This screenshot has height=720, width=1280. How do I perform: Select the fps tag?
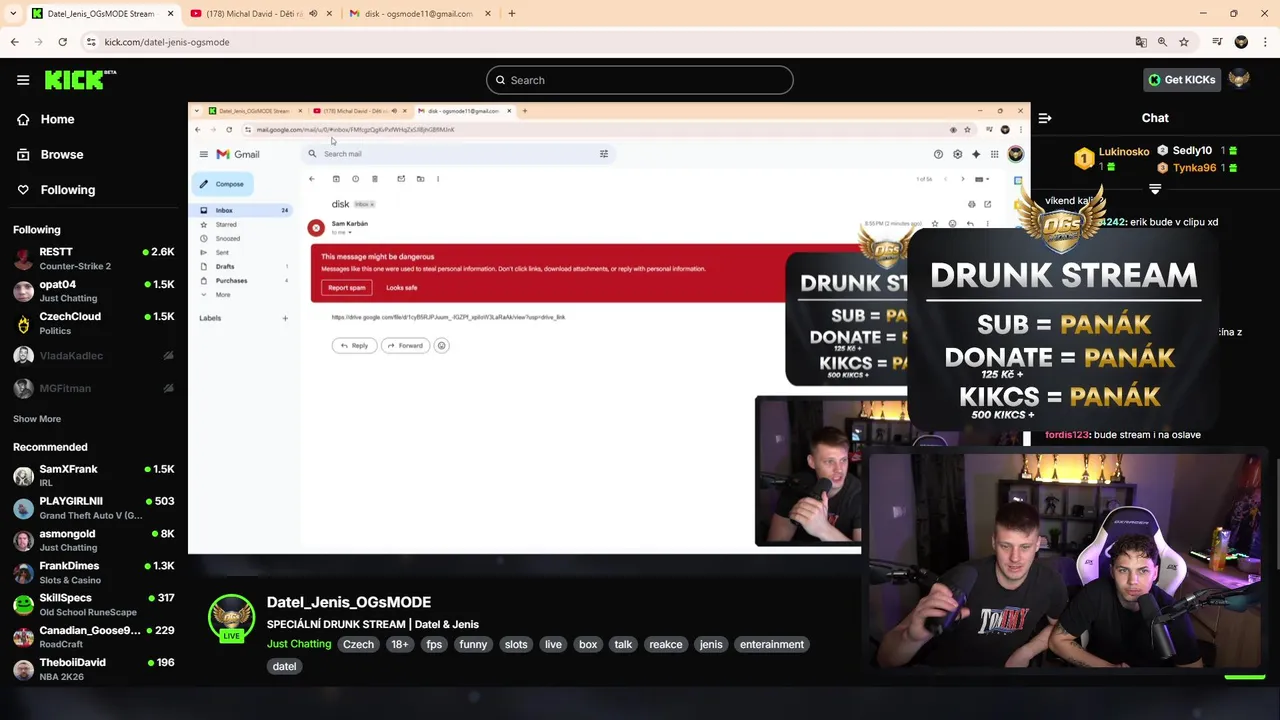point(434,644)
